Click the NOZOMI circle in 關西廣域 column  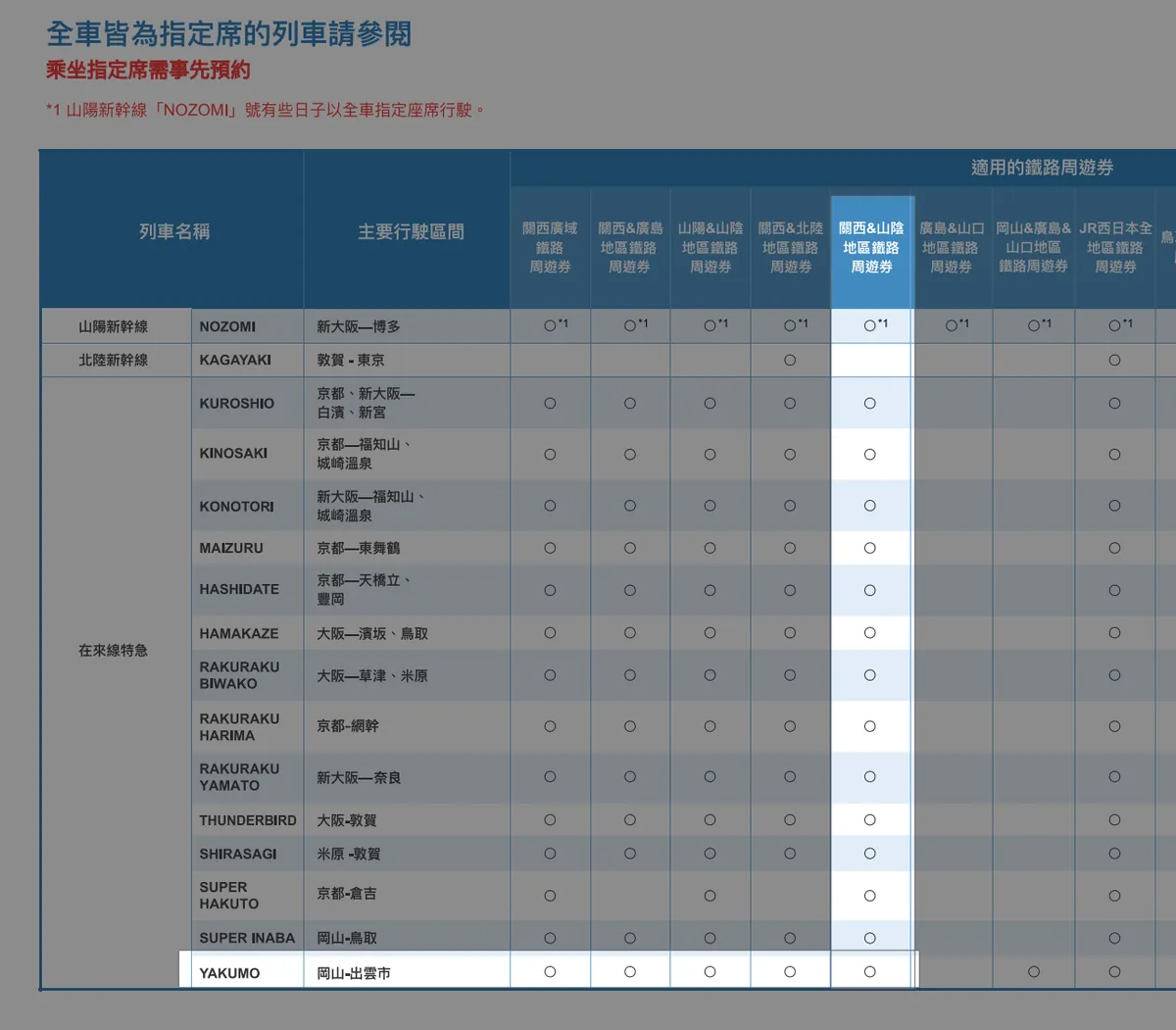[x=551, y=325]
